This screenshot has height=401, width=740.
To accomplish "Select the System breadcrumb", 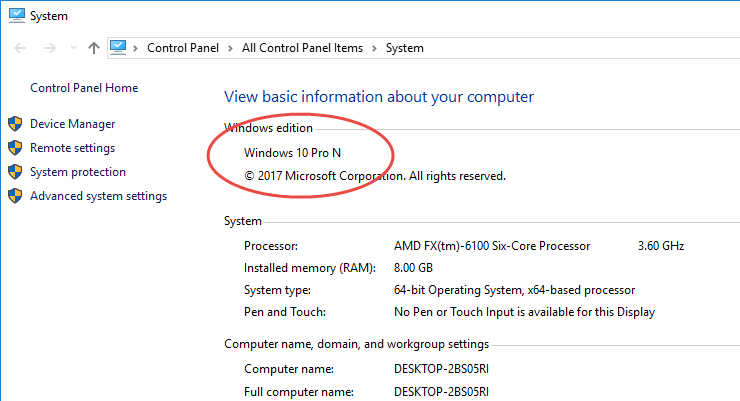I will [404, 48].
